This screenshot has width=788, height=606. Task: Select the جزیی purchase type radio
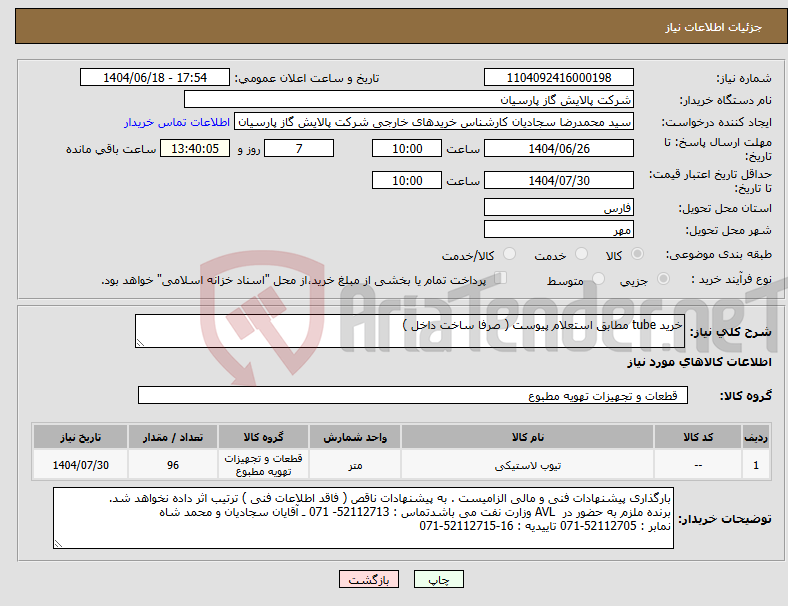(663, 278)
